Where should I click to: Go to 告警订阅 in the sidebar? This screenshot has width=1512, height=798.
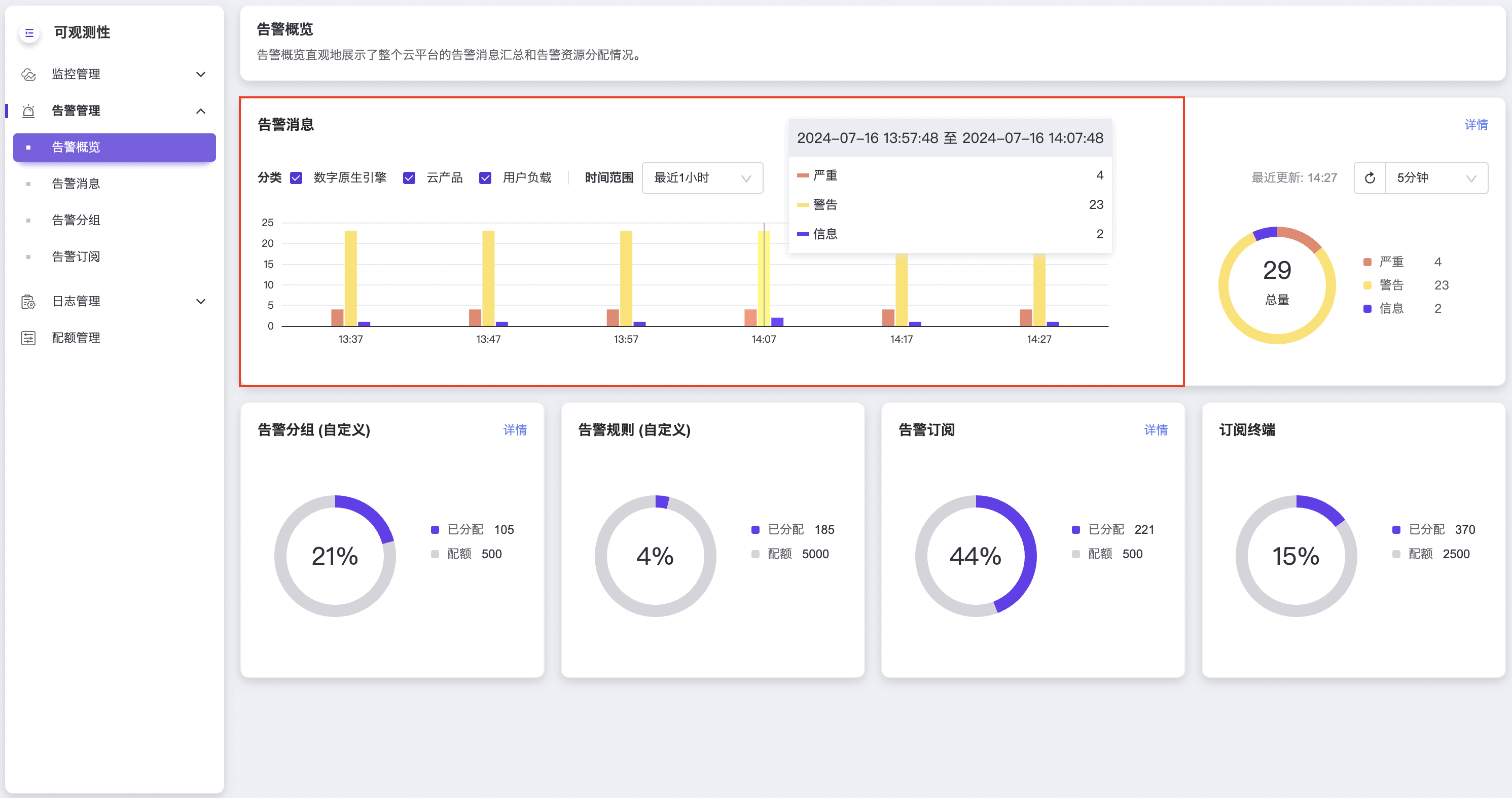pyautogui.click(x=76, y=257)
